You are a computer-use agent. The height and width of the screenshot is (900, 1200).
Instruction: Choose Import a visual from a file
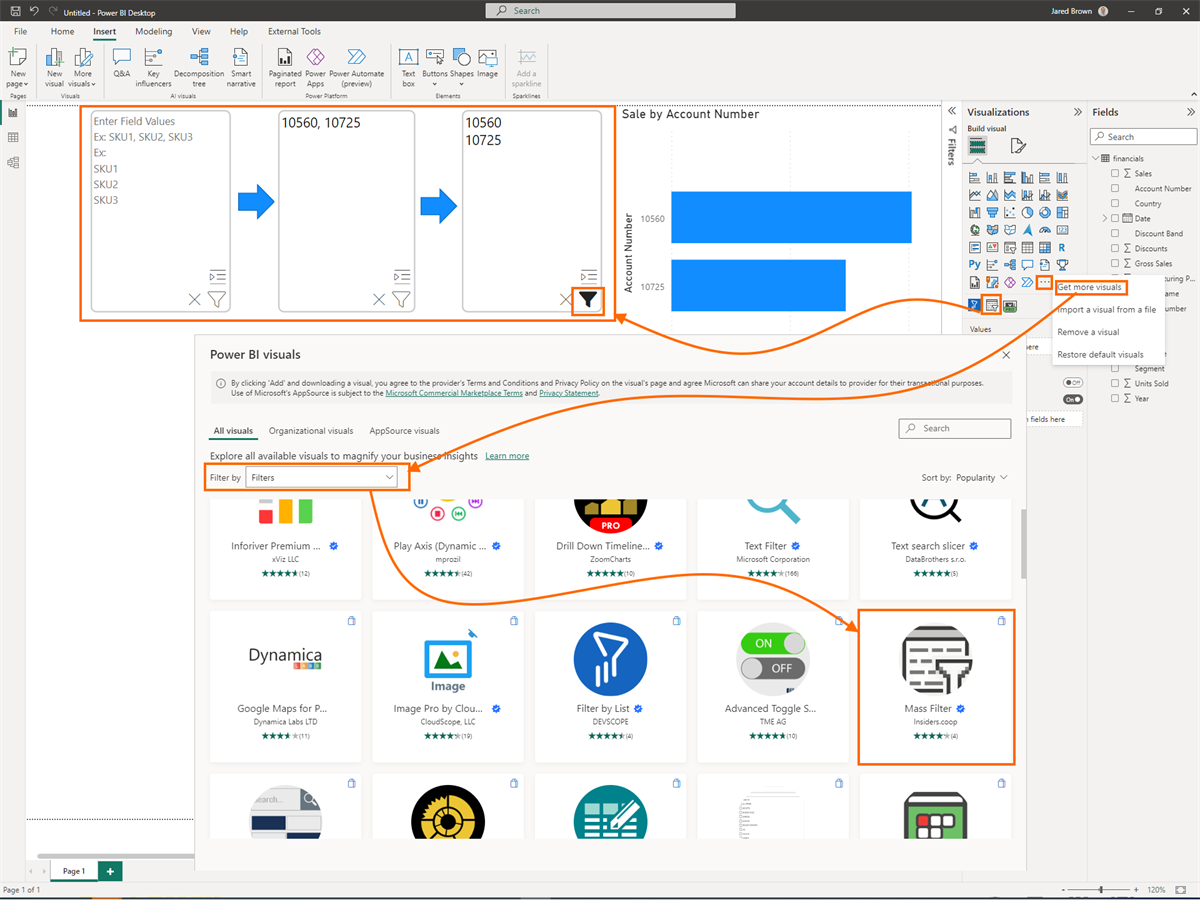1106,310
